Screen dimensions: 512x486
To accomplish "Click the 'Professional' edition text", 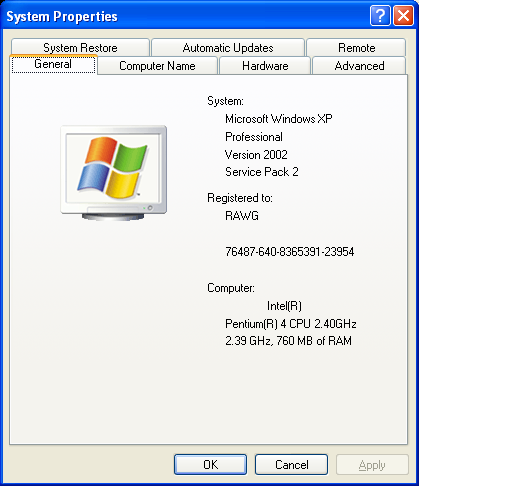I will pos(254,137).
